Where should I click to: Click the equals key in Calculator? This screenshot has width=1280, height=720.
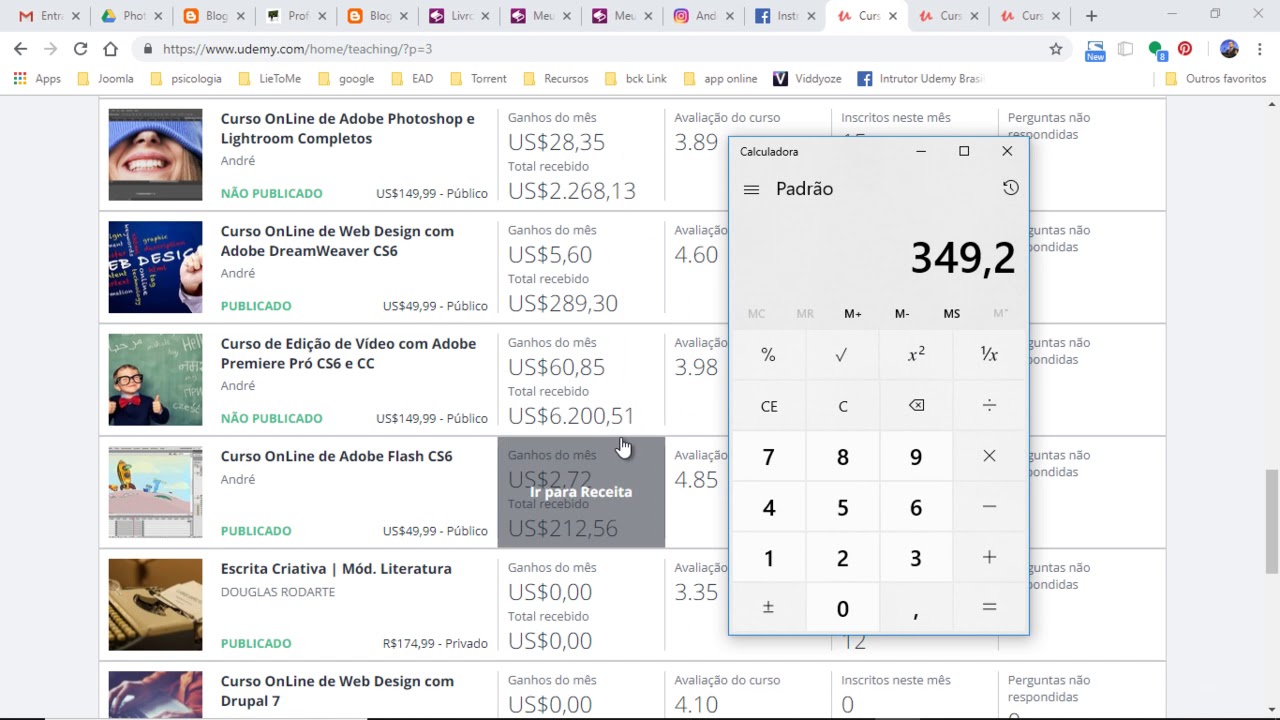(989, 607)
